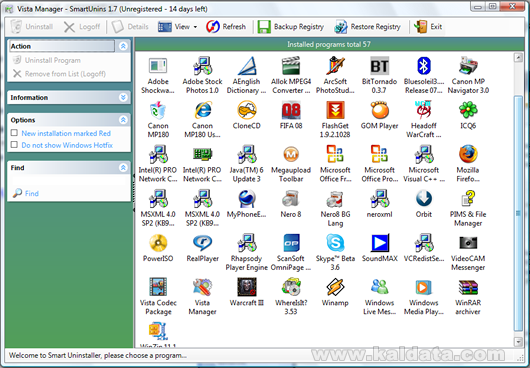Select Java(TM) 6 Update 3 icon

tap(247, 154)
